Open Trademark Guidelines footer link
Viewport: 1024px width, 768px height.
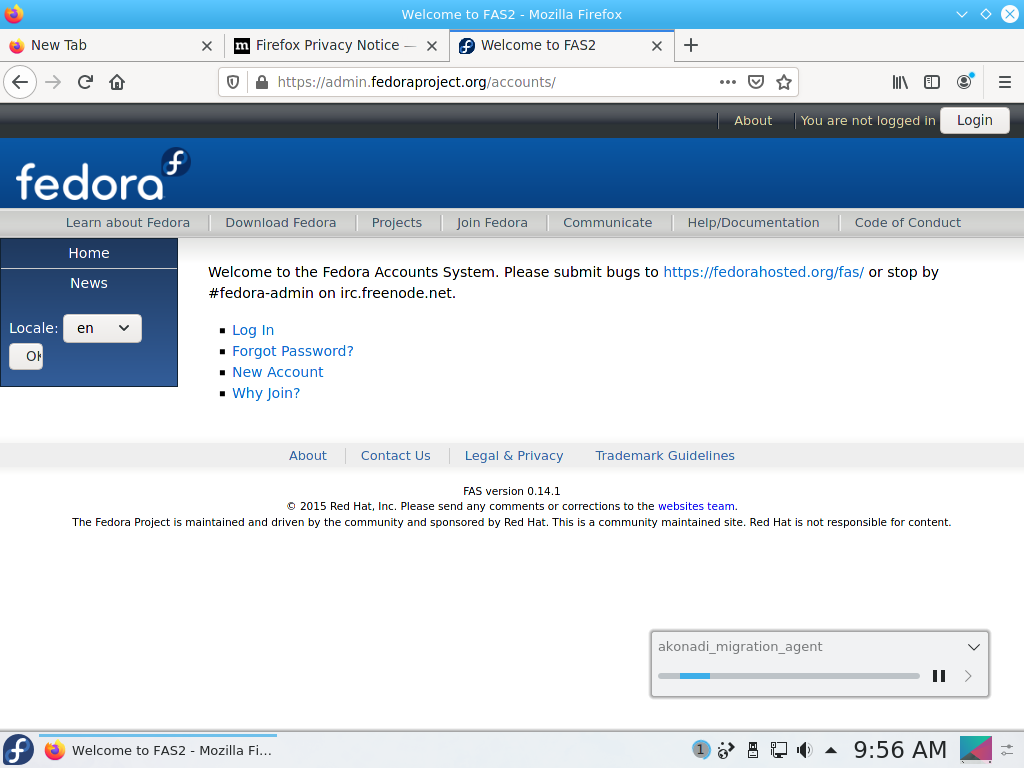[x=665, y=456]
